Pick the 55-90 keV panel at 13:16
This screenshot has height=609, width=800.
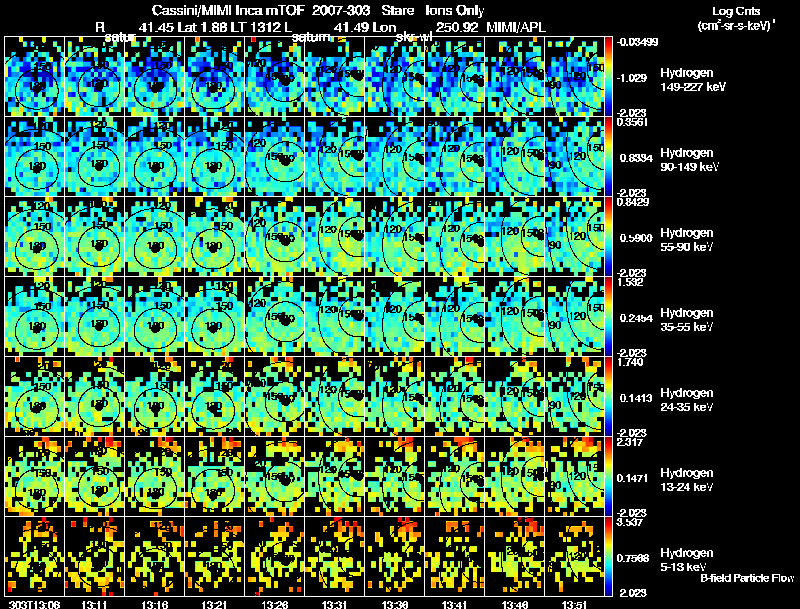pyautogui.click(x=155, y=237)
